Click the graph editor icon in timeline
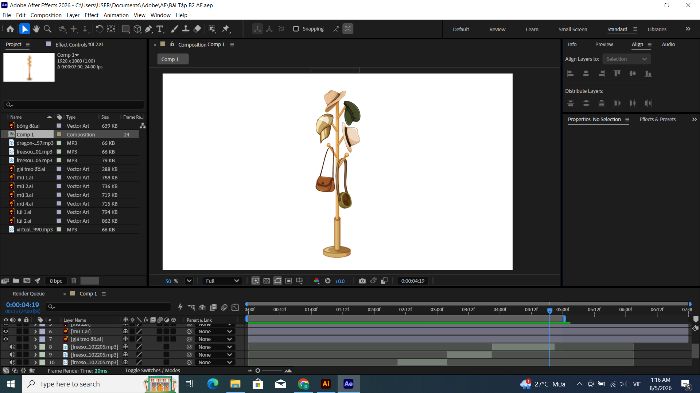Screen dimensions: 700x393 (235, 307)
